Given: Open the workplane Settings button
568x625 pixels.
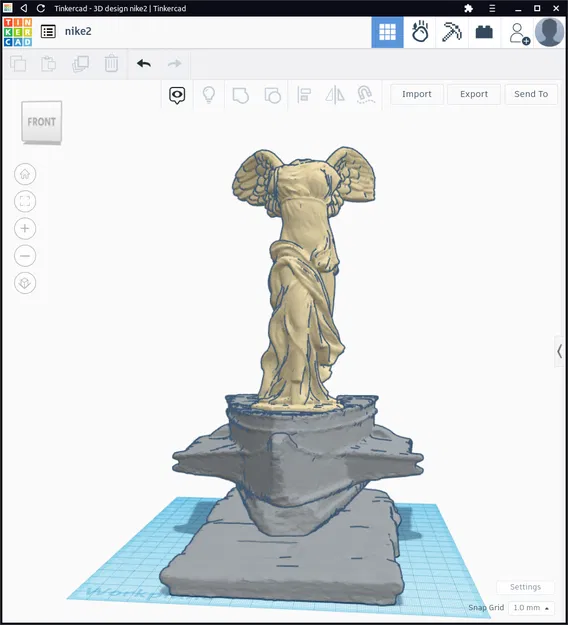Looking at the screenshot, I should 525,587.
